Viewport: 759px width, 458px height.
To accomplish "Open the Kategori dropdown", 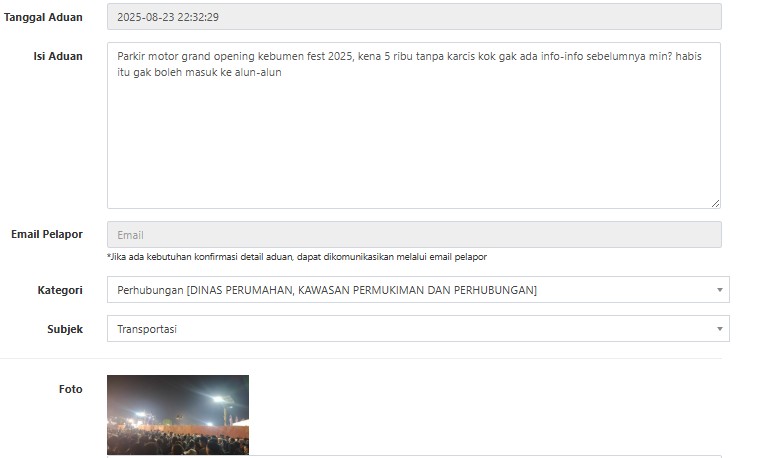I will click(418, 290).
